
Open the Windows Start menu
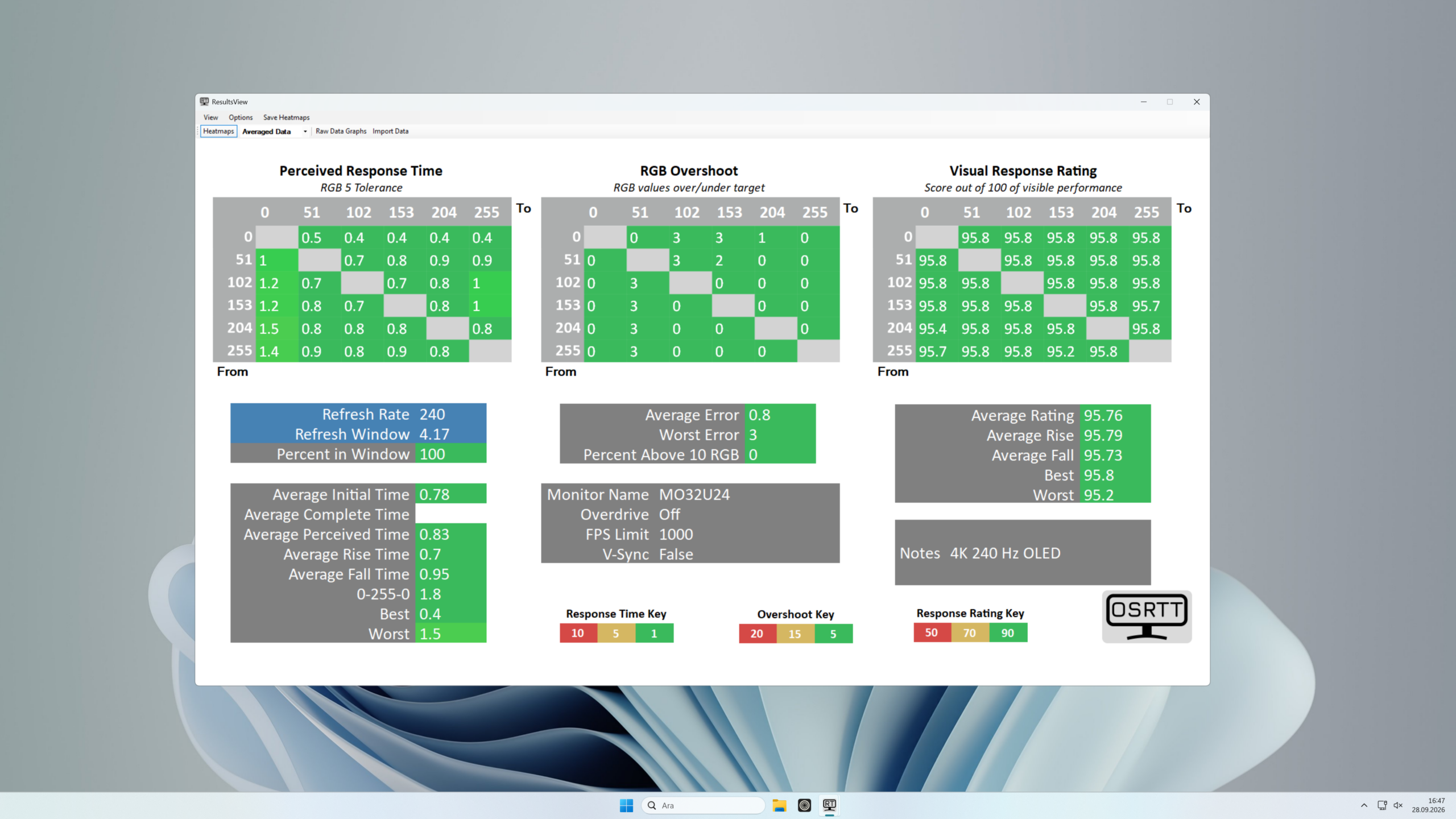click(626, 805)
